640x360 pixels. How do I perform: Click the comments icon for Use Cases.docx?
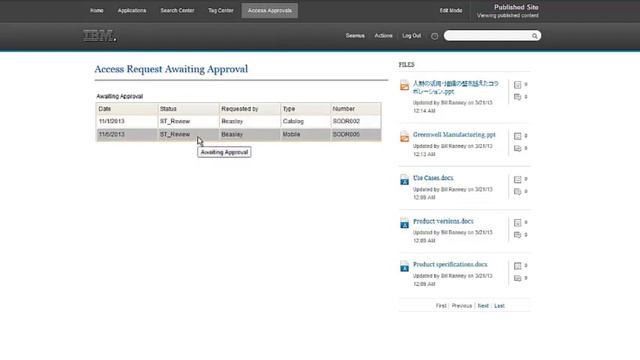(x=517, y=191)
